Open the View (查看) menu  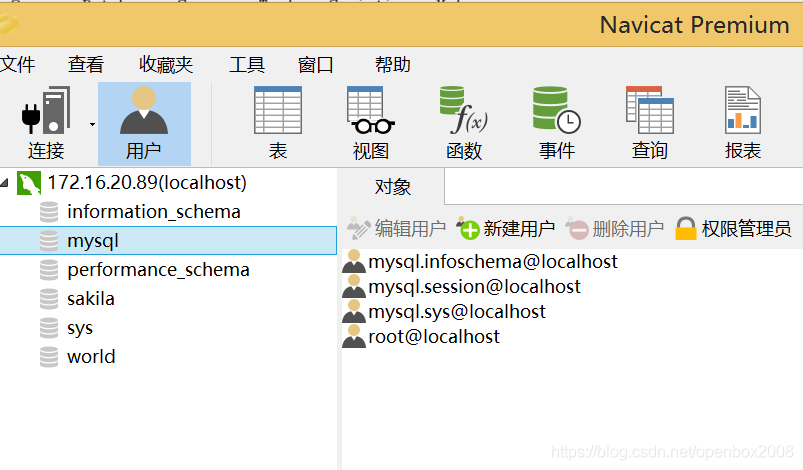click(86, 65)
